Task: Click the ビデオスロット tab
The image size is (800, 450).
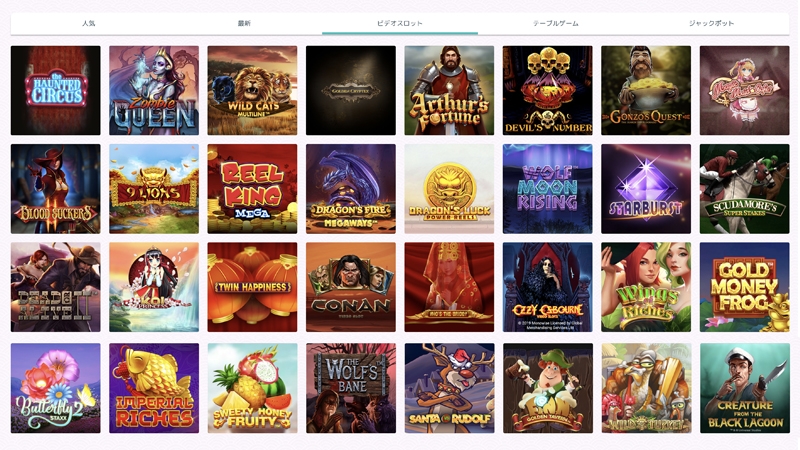Action: coord(400,23)
